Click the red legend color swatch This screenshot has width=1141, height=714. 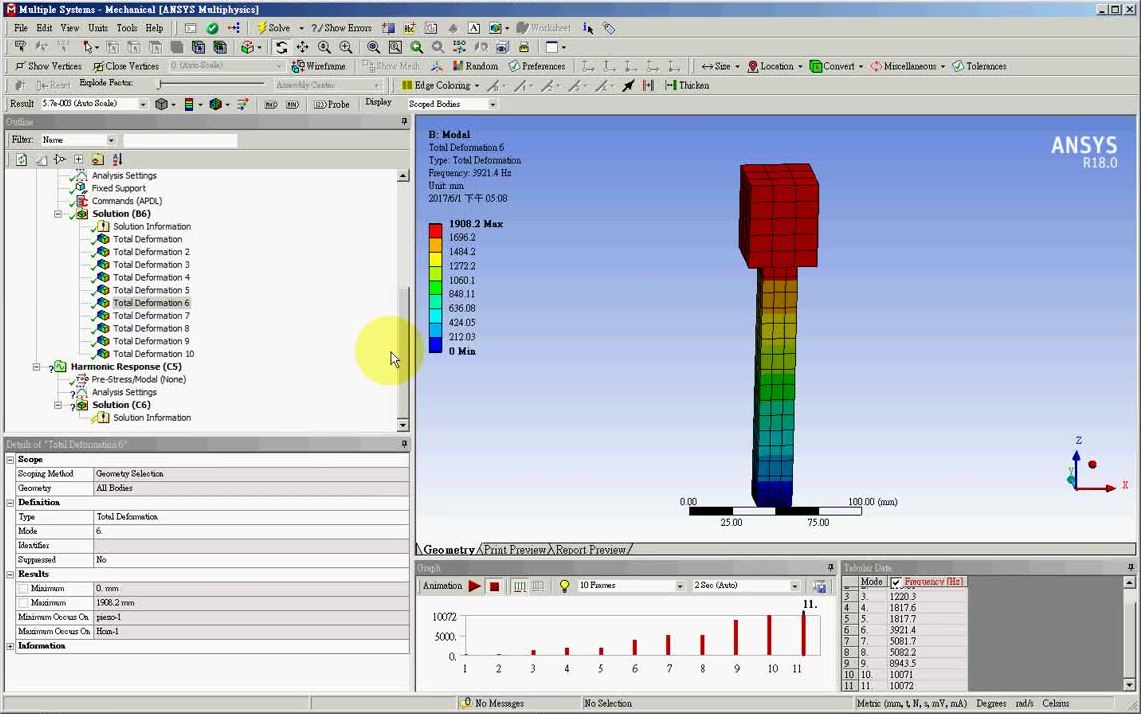pyautogui.click(x=435, y=231)
